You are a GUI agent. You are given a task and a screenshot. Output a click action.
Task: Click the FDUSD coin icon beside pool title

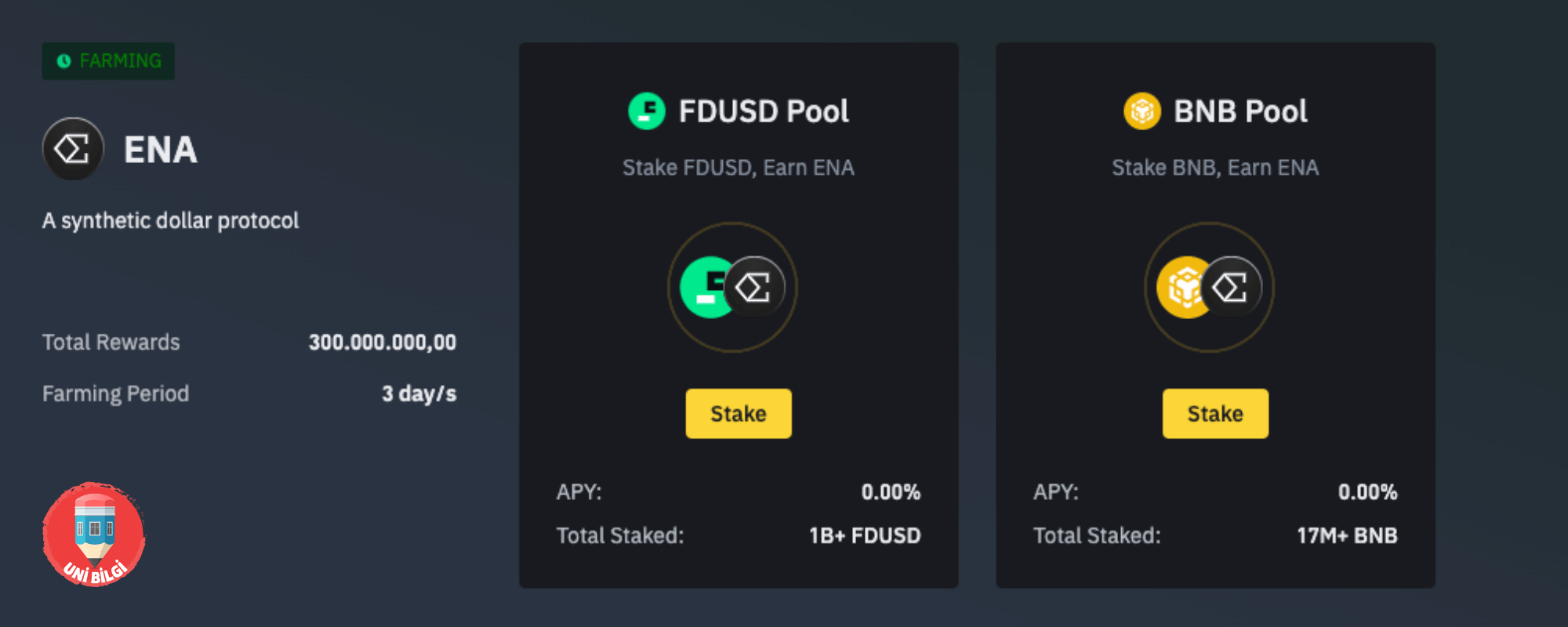pyautogui.click(x=647, y=111)
